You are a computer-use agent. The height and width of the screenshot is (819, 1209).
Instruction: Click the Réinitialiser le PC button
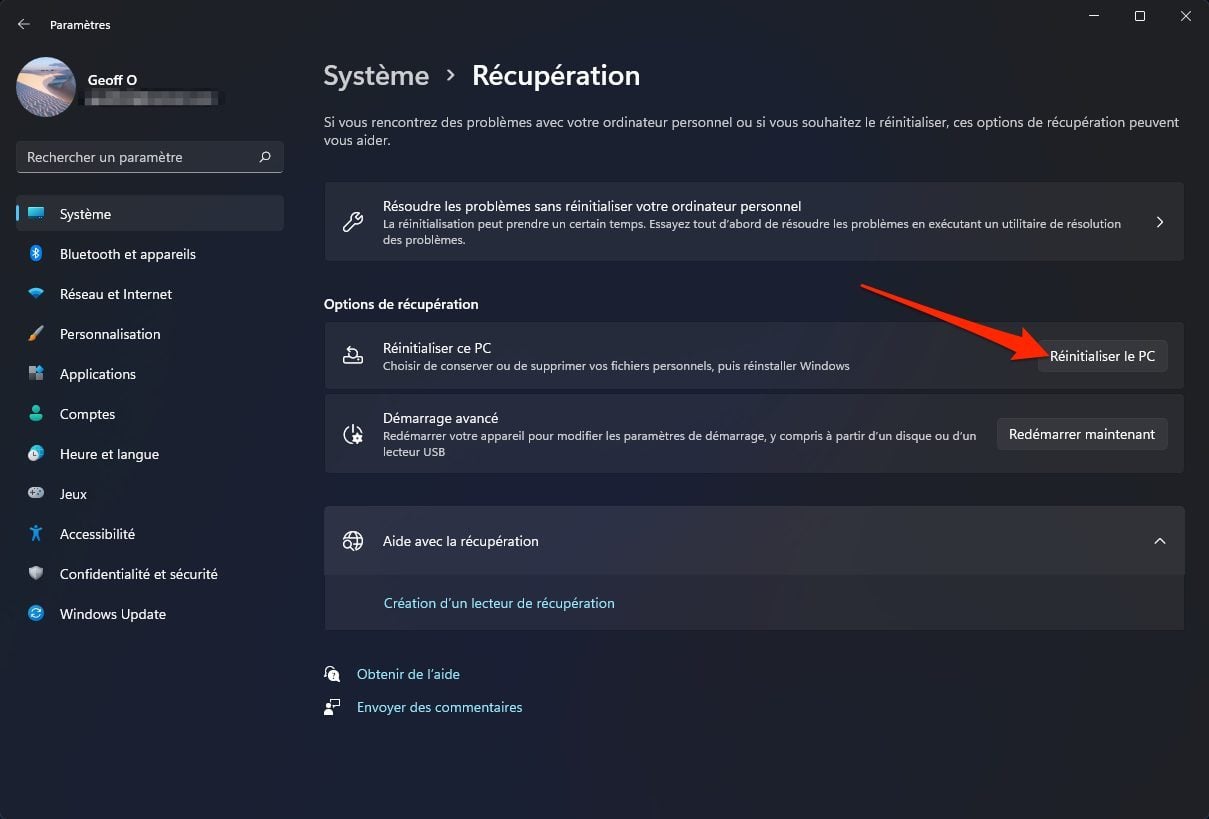click(1102, 356)
